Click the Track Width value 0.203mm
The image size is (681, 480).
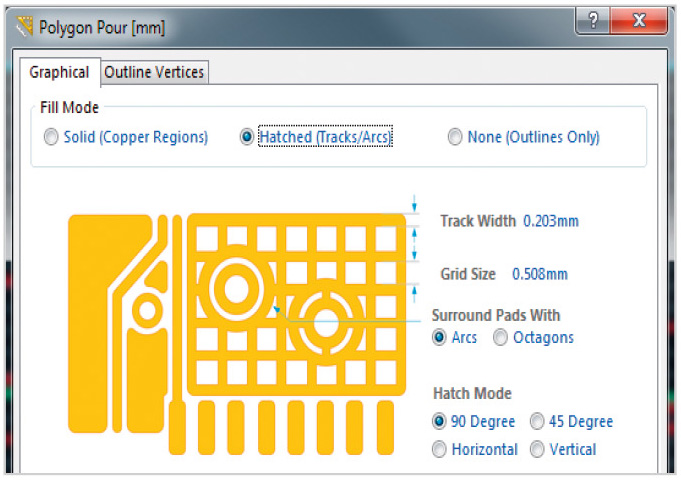pyautogui.click(x=551, y=221)
